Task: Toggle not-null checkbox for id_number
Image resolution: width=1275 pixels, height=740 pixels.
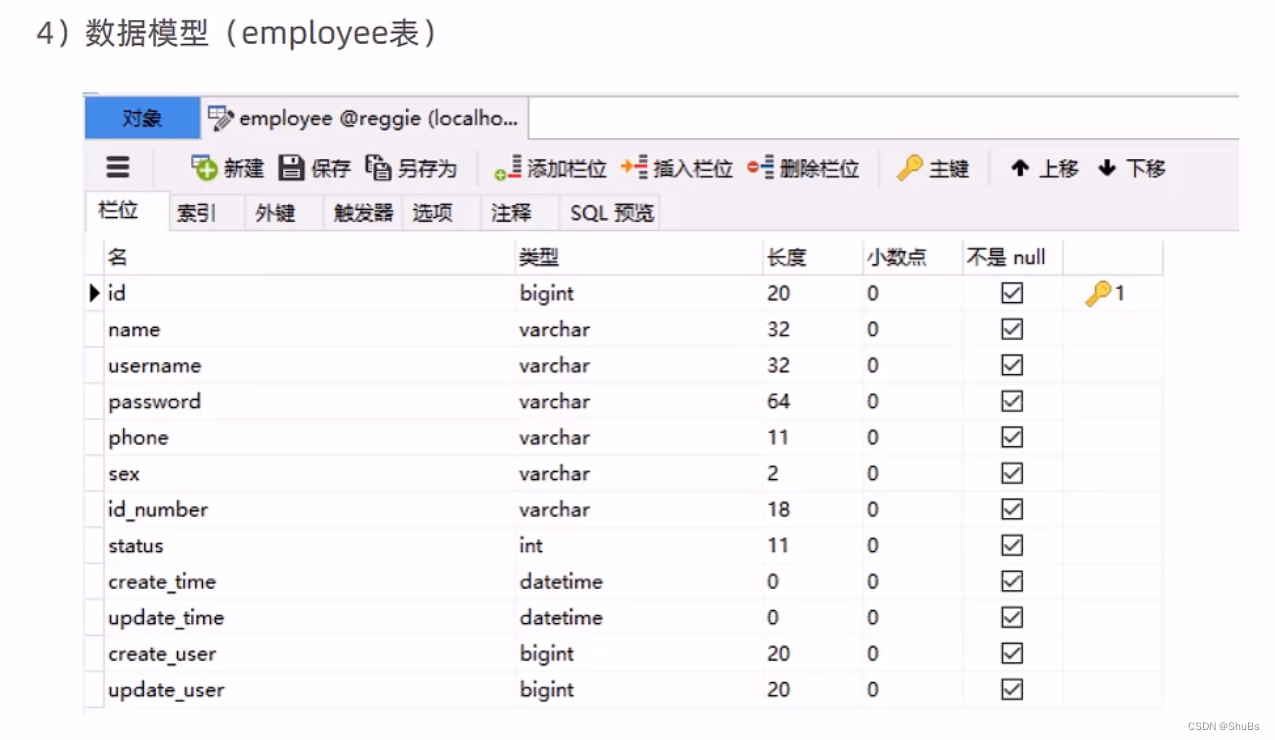Action: [x=1012, y=509]
